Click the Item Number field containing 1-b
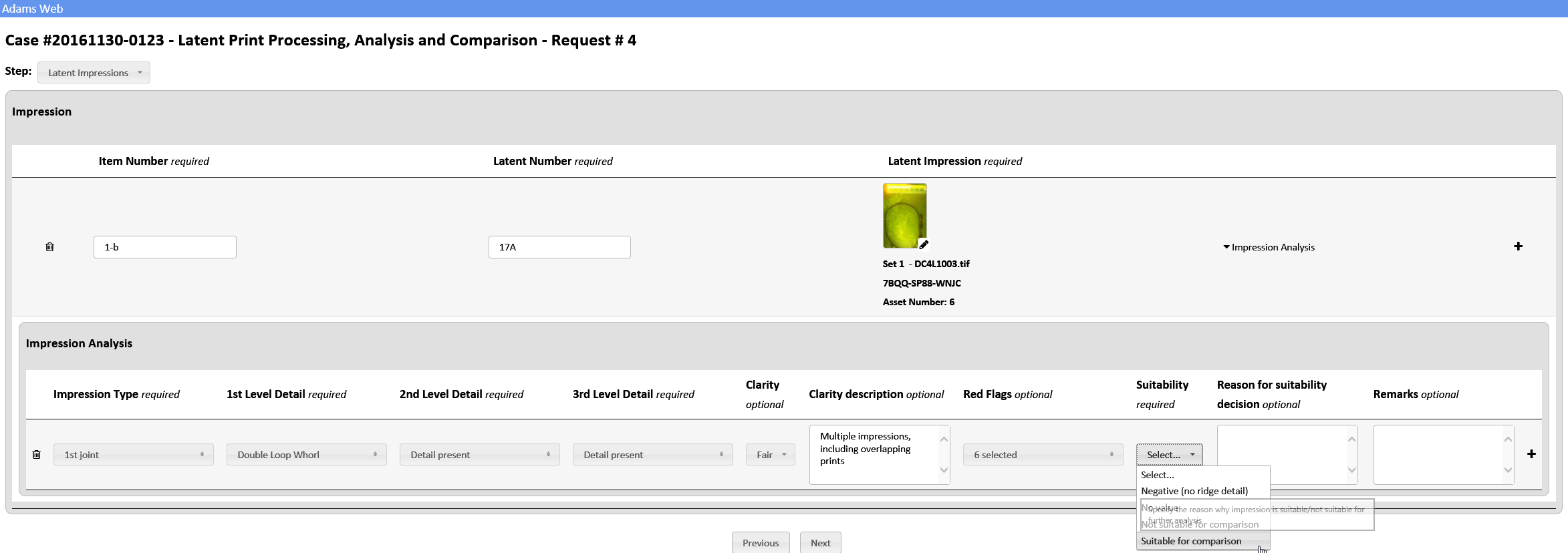1568x553 pixels. [164, 247]
